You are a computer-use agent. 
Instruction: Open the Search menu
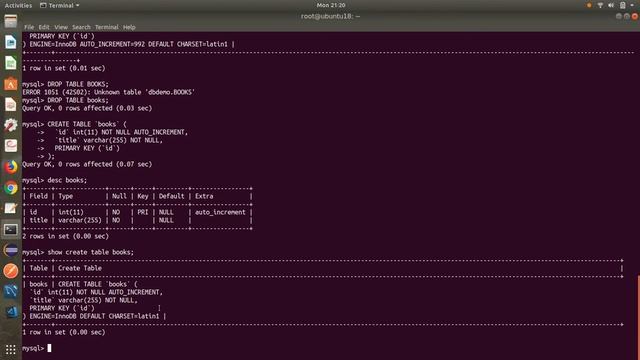81,27
